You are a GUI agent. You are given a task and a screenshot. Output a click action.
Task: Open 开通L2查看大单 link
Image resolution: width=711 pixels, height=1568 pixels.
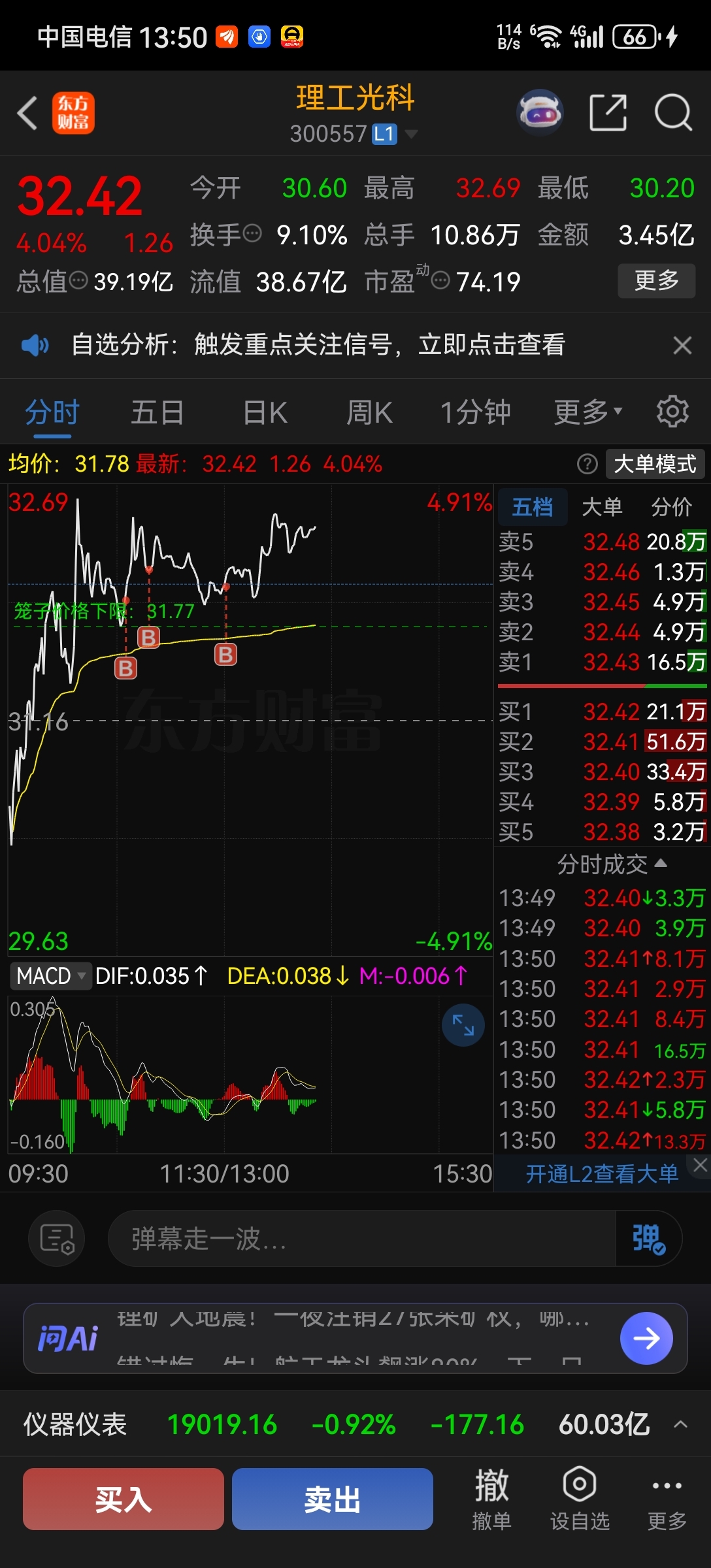point(602,1173)
